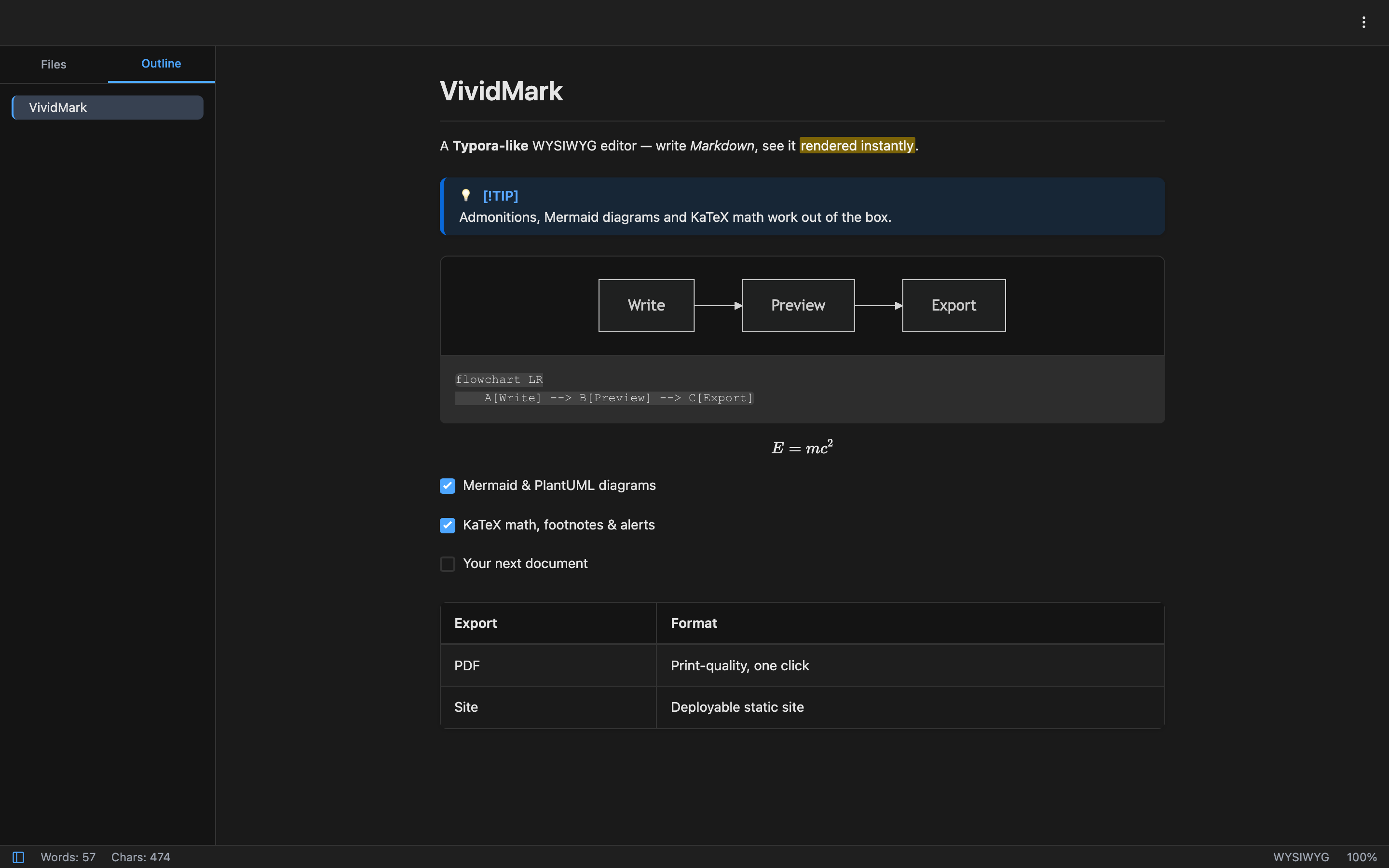
Task: Open the three-dot more options menu
Action: pyautogui.click(x=1363, y=22)
